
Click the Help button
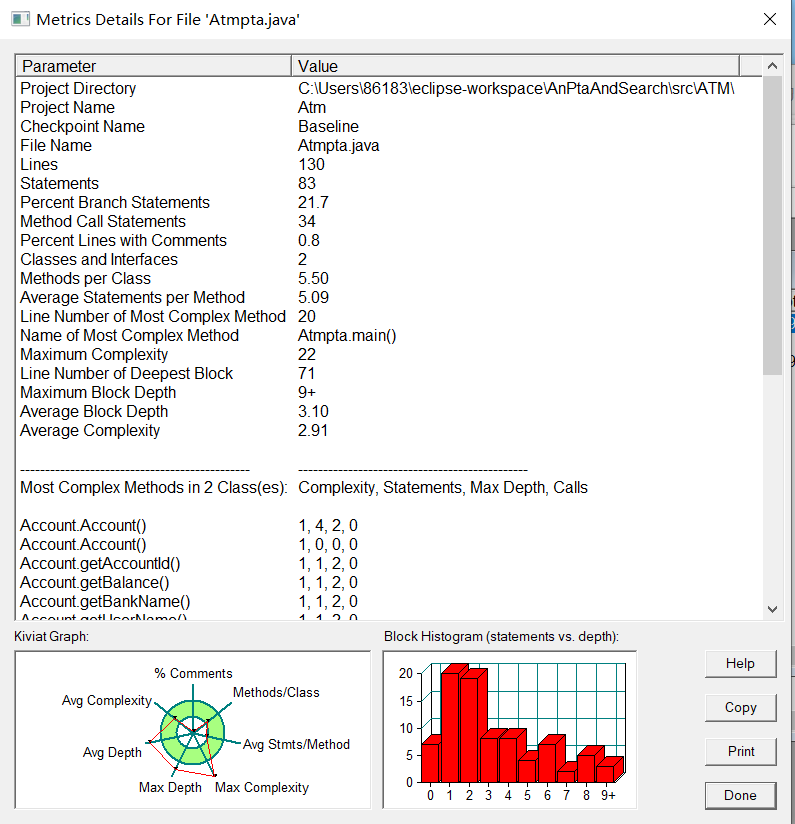pyautogui.click(x=740, y=664)
